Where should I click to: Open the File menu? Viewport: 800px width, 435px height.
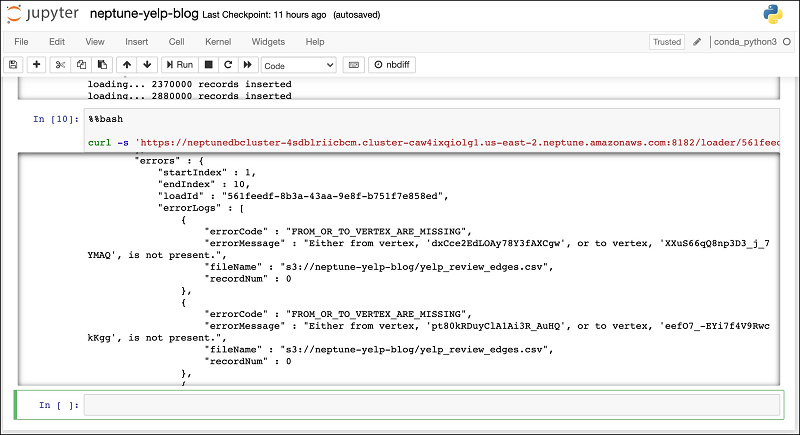click(x=21, y=42)
